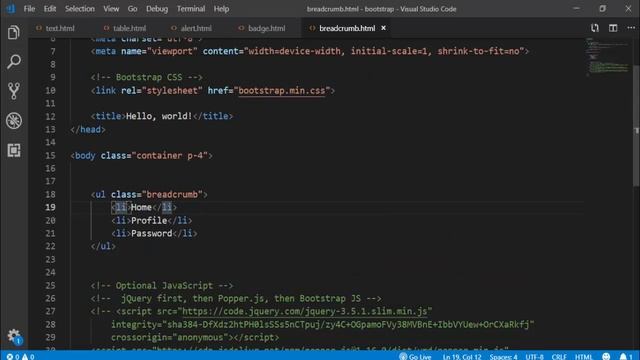Show errors and warnings in the status bar
The height and width of the screenshot is (360, 640).
tap(20, 356)
